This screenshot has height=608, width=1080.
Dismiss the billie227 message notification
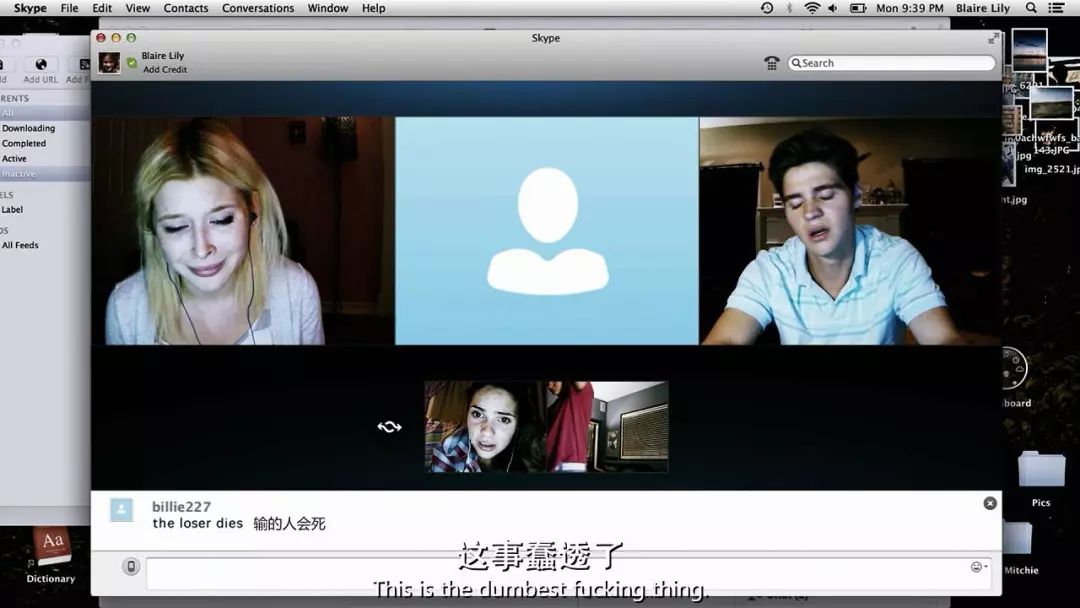[x=989, y=503]
